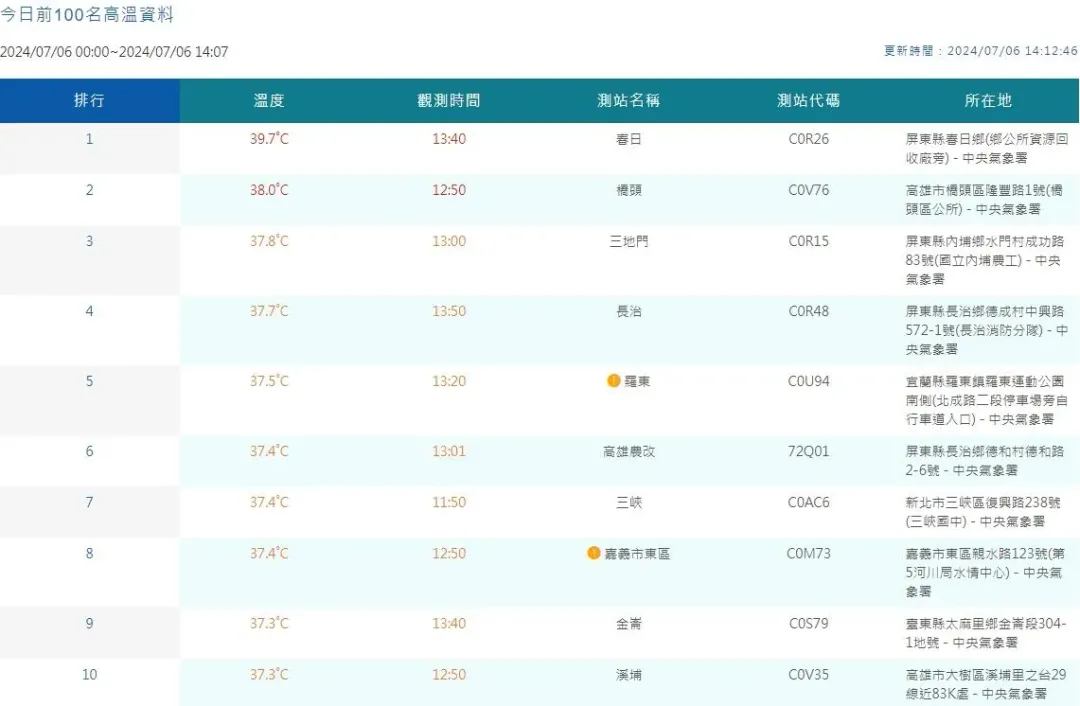Click the orange warning icon beside 嘉義市東區
Image resolution: width=1080 pixels, height=706 pixels.
(x=594, y=553)
